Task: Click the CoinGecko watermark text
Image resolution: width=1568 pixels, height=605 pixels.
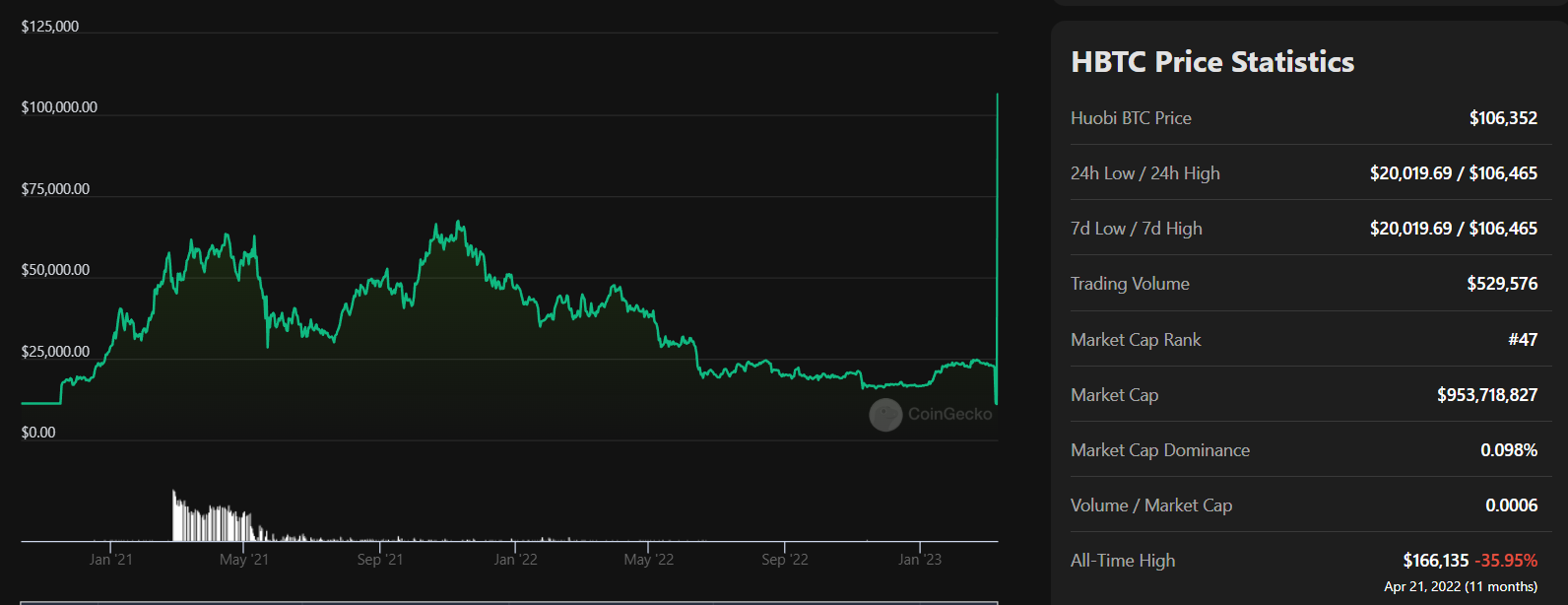Action: pos(949,415)
